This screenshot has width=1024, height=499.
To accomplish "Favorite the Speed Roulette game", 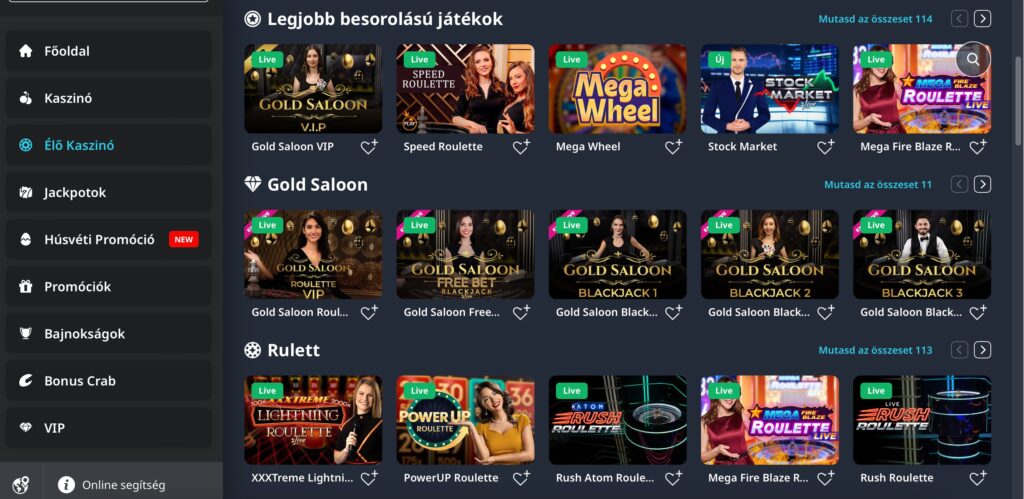I will click(521, 147).
